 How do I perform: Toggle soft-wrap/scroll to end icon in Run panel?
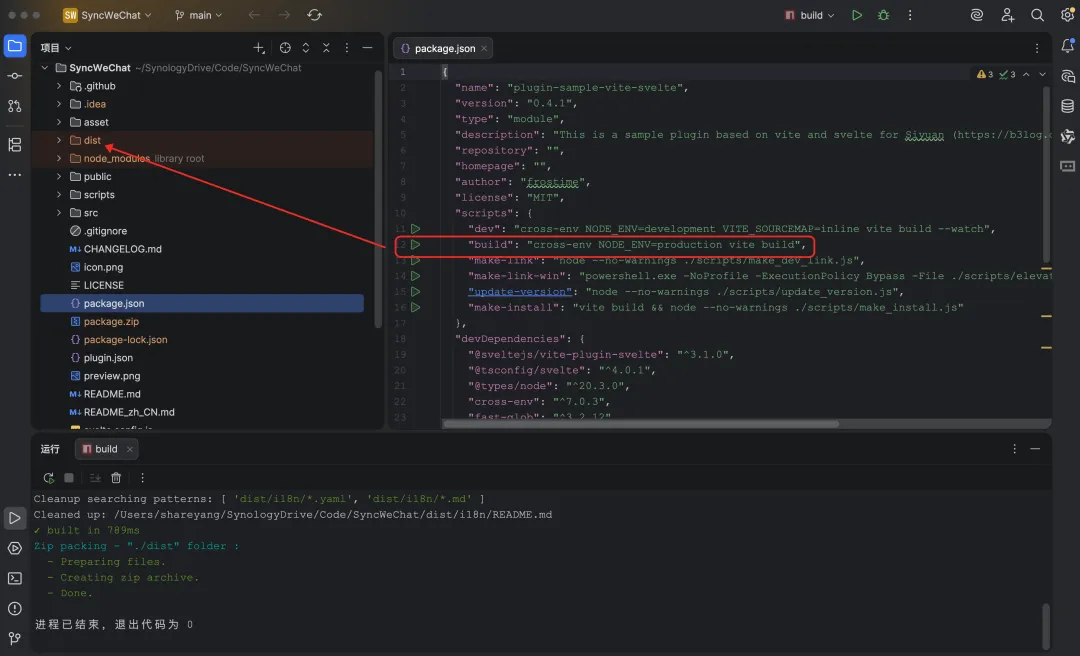(x=95, y=478)
